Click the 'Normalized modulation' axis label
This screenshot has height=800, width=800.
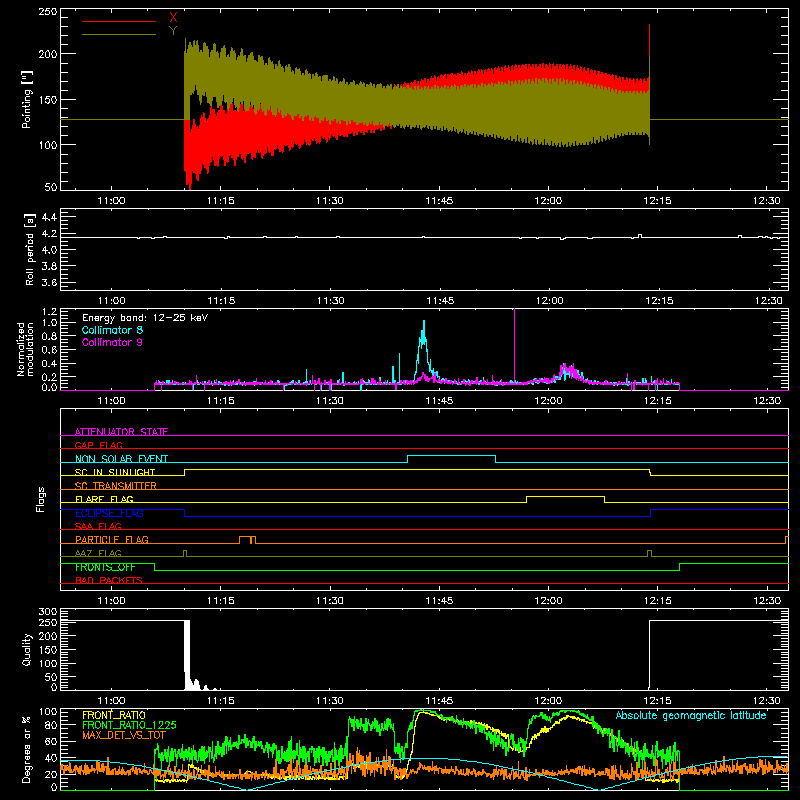point(25,349)
